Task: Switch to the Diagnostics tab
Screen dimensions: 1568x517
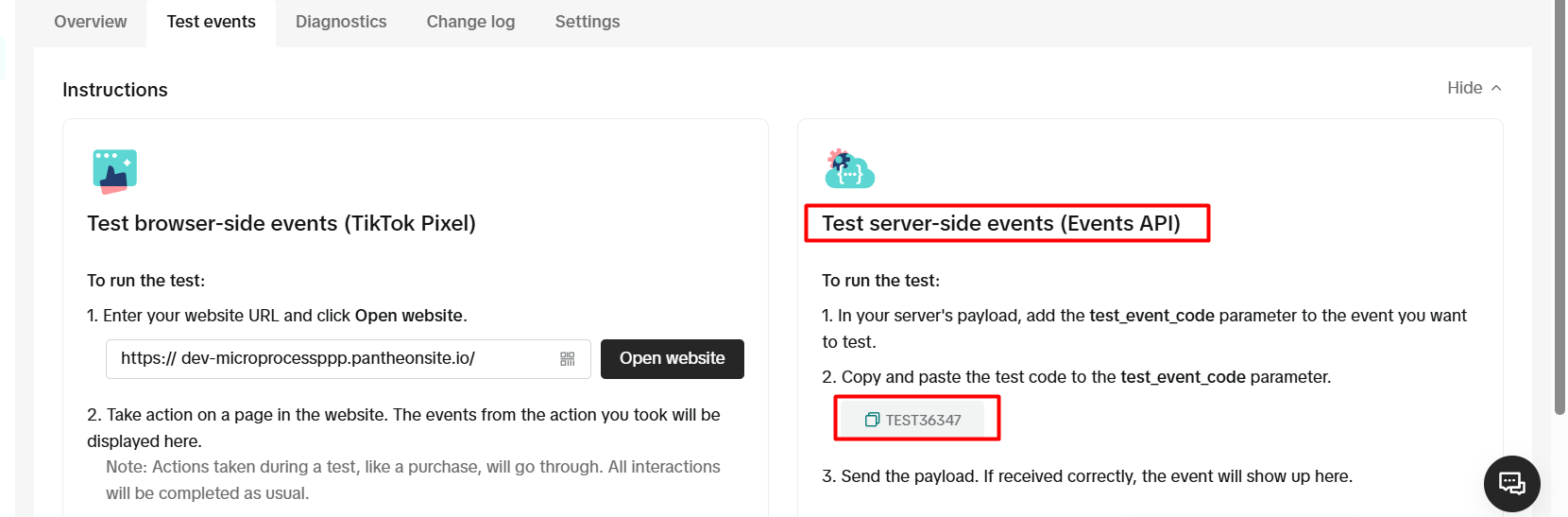Action: 341,22
